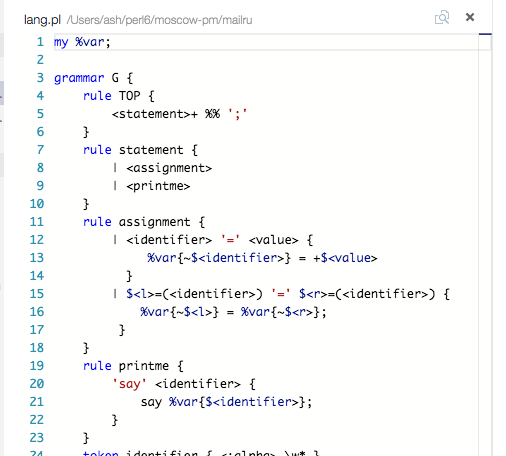Click line number 11 in gutter
506x456 pixels.
(37, 222)
